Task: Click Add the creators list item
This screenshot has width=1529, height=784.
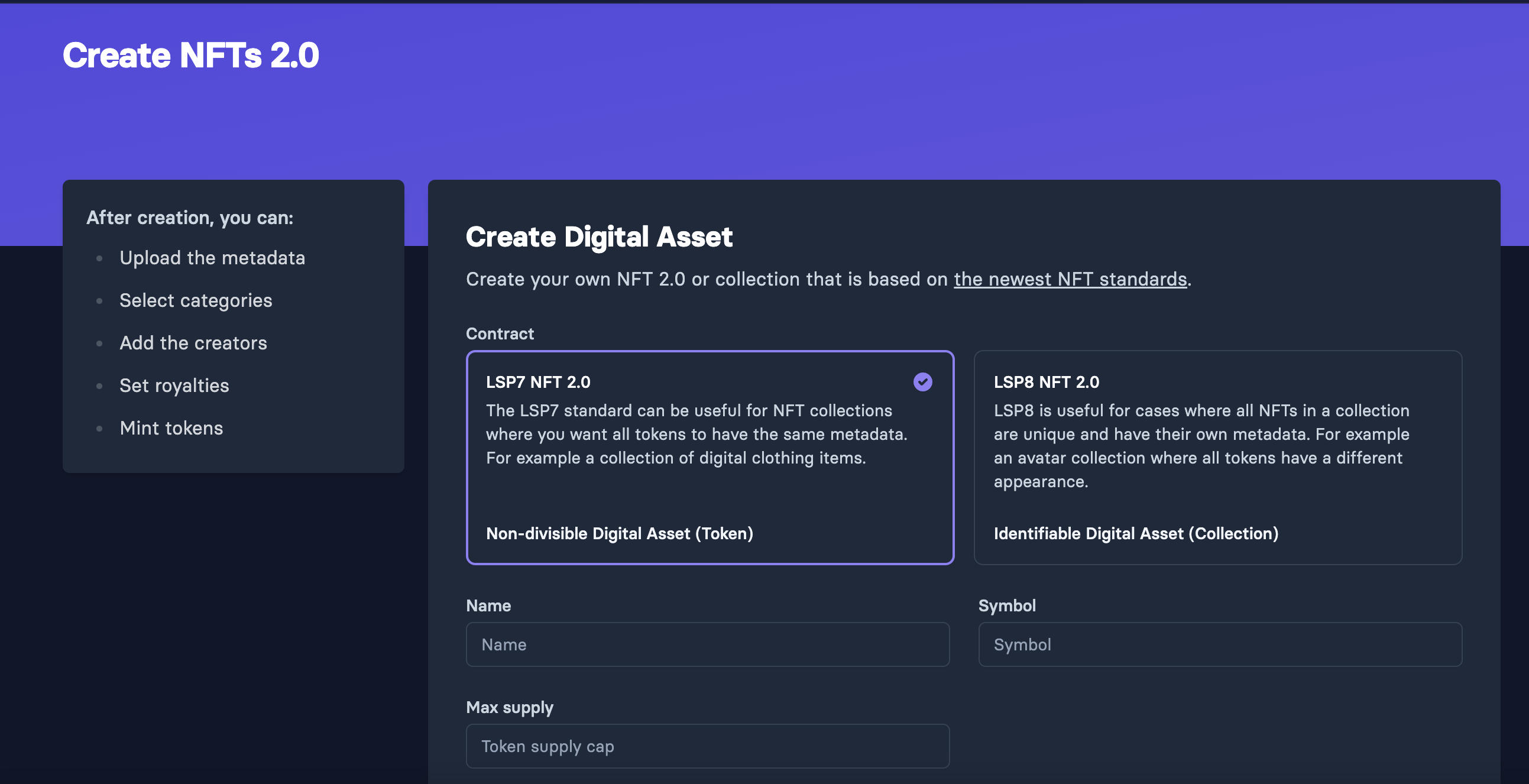Action: coord(193,343)
